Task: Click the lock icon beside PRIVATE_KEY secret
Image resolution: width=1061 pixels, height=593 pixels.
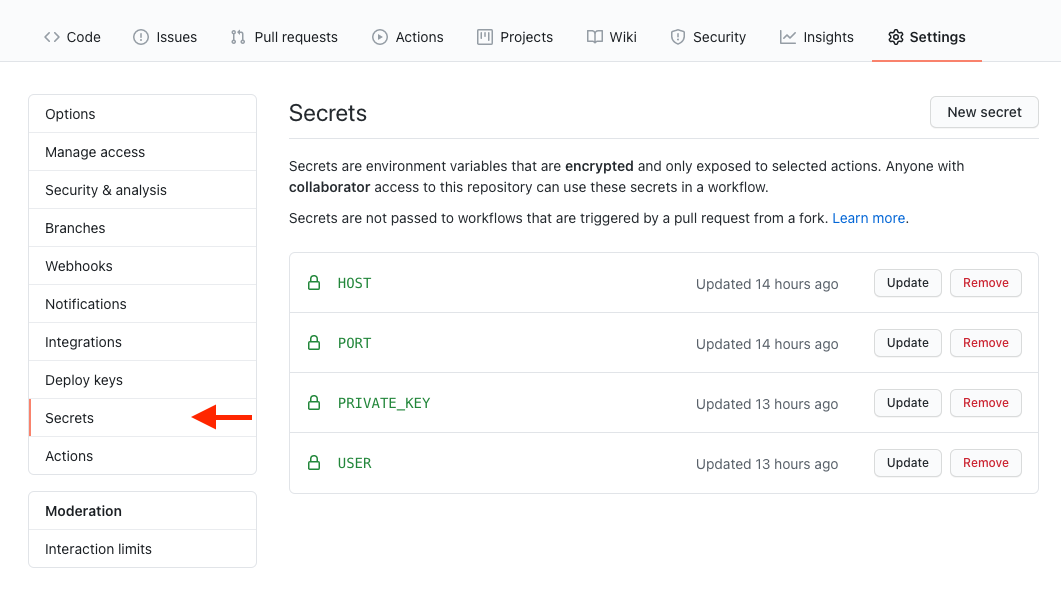Action: coord(314,403)
